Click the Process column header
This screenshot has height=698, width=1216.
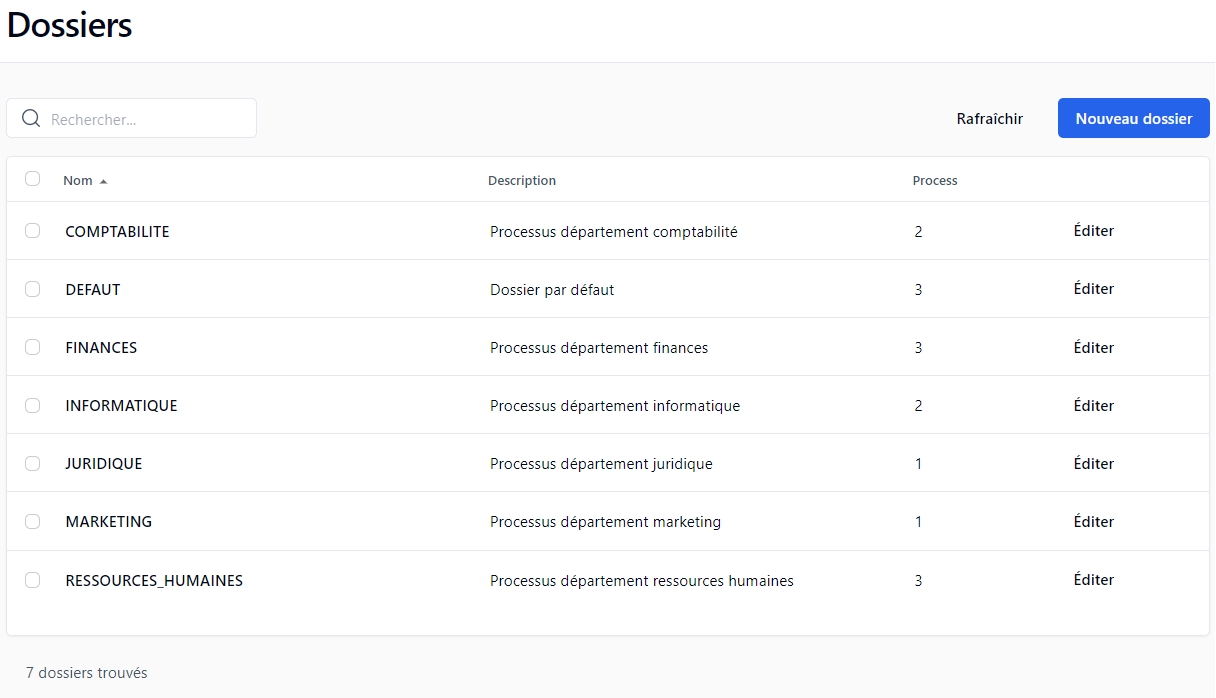coord(934,181)
